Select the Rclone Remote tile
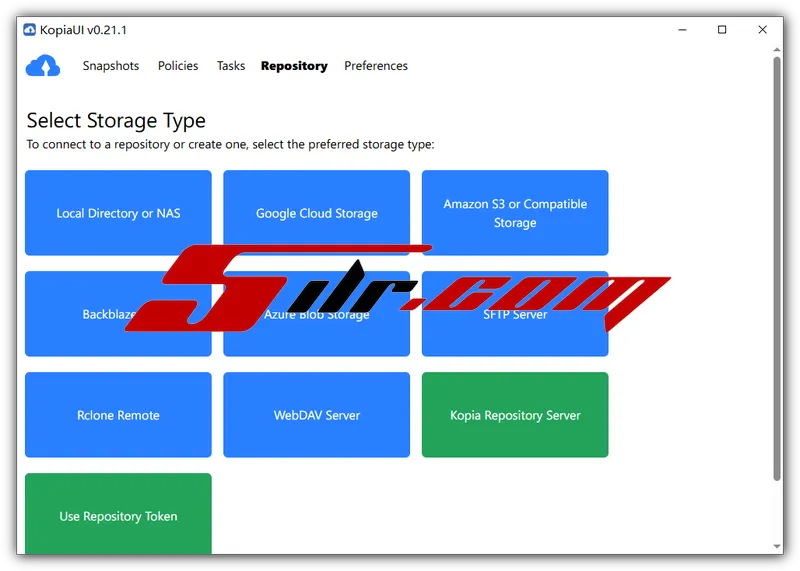 point(118,415)
